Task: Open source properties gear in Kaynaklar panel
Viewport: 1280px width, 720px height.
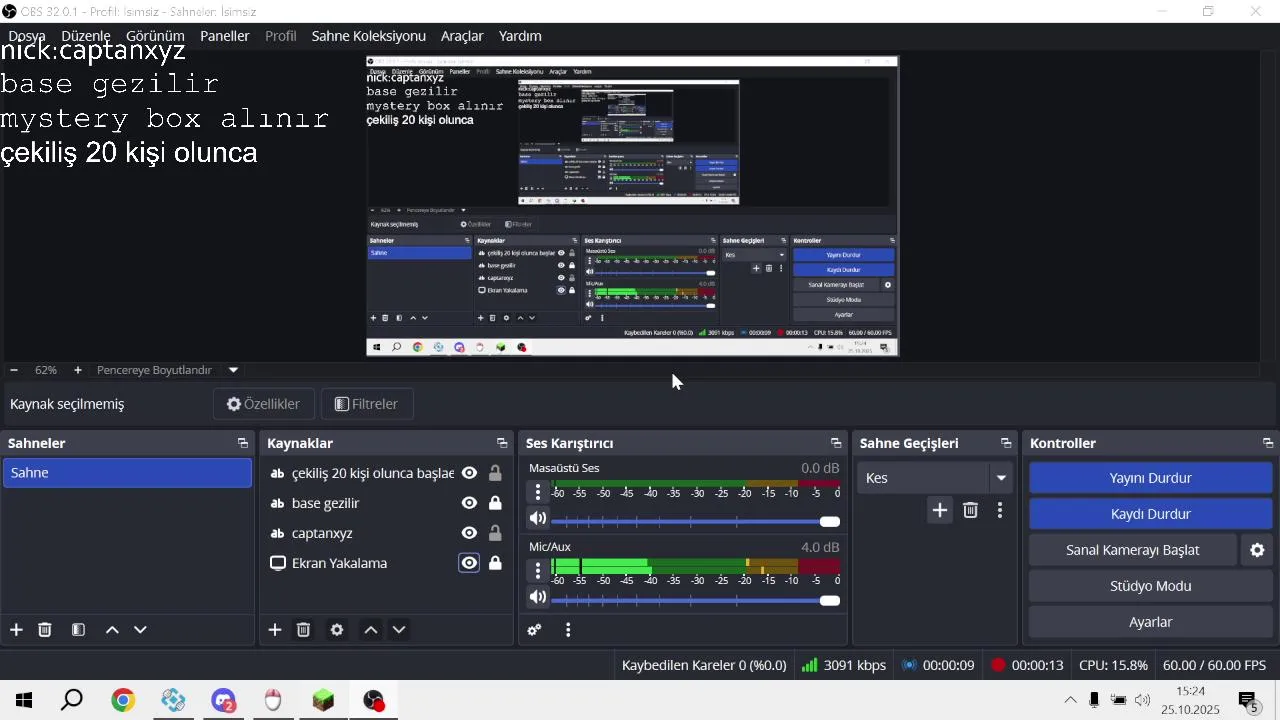Action: click(337, 630)
